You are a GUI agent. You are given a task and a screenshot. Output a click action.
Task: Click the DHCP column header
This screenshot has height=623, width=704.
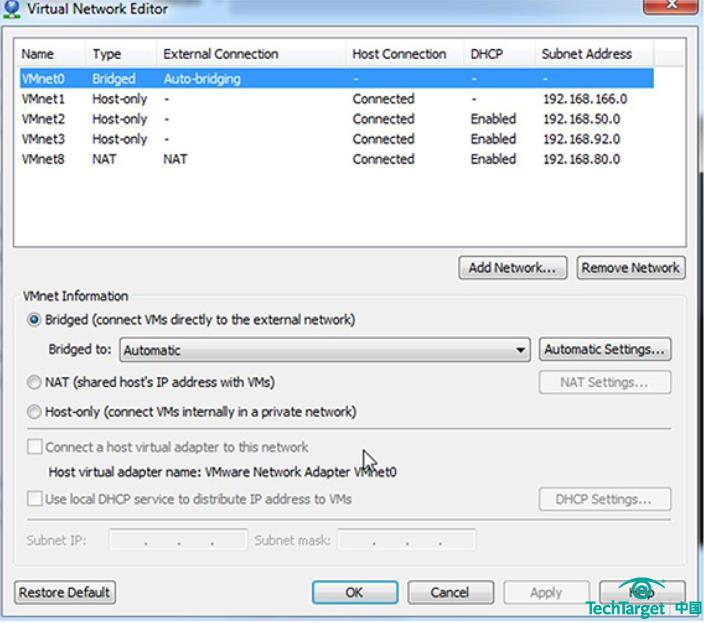tap(499, 54)
